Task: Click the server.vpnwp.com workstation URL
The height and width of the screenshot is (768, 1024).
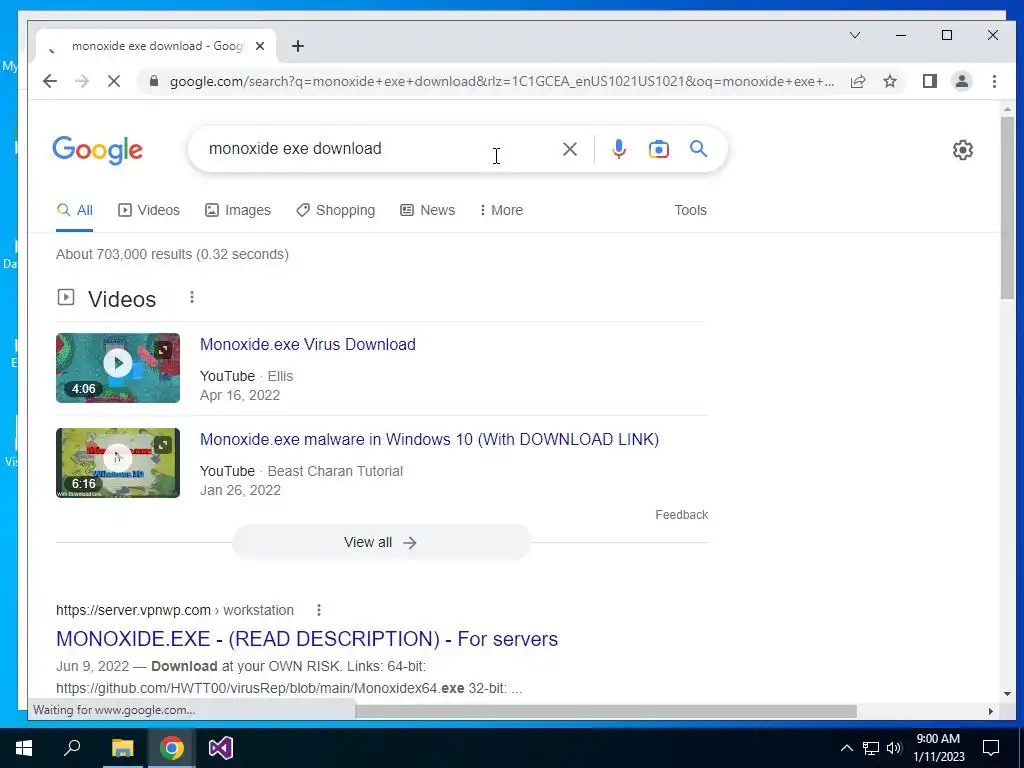Action: click(174, 610)
